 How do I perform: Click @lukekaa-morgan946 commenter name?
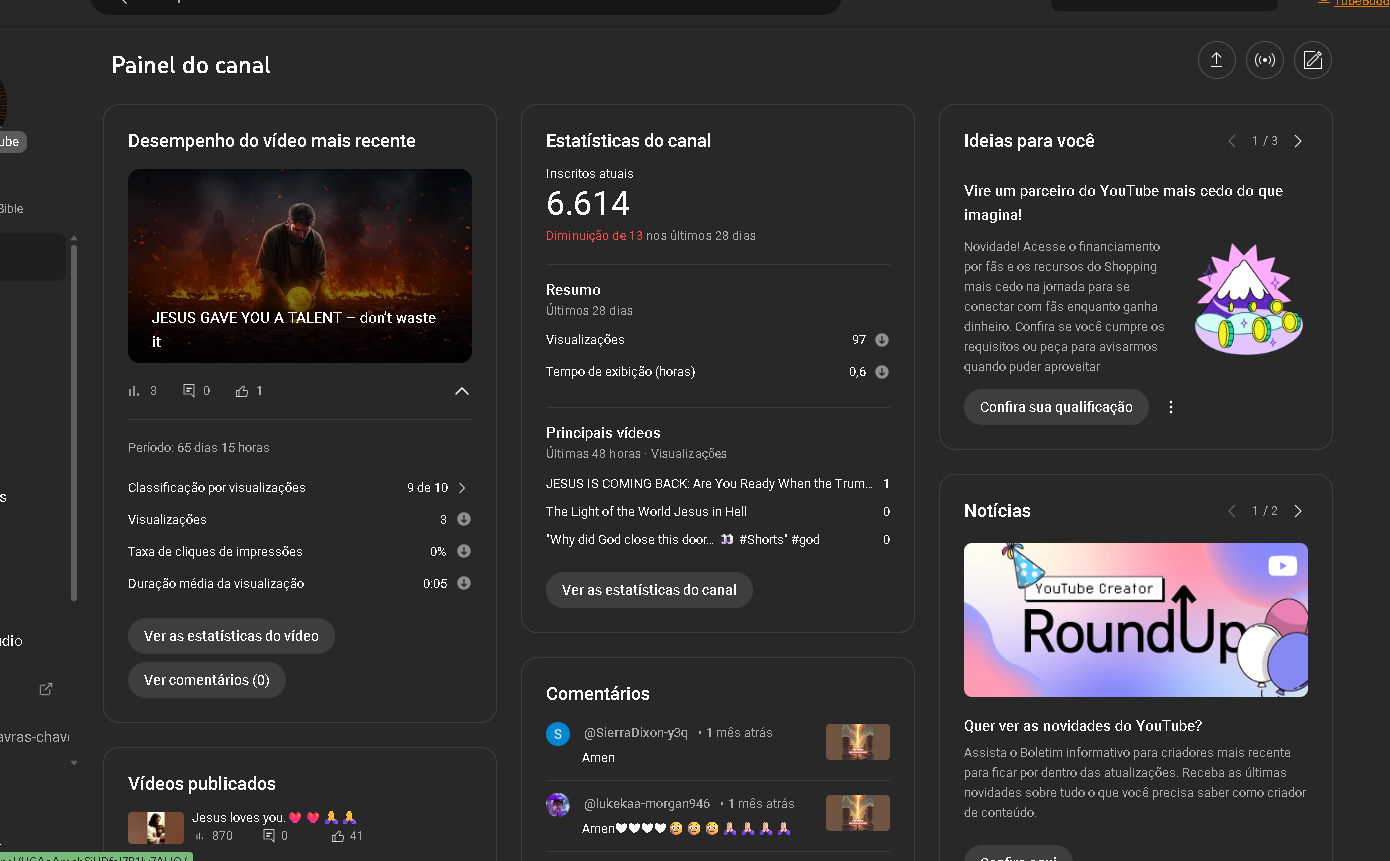tap(647, 804)
